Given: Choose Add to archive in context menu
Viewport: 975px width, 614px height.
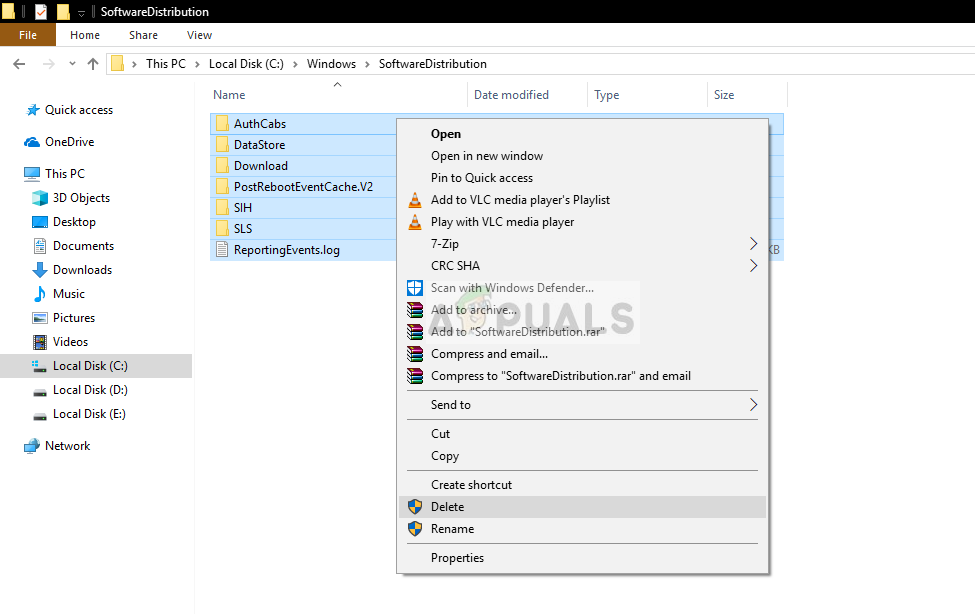Looking at the screenshot, I should 582,310.
